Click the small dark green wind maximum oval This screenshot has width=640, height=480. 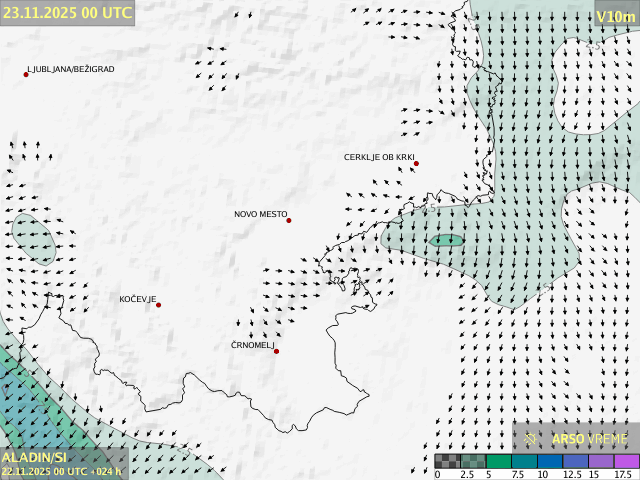pyautogui.click(x=446, y=240)
